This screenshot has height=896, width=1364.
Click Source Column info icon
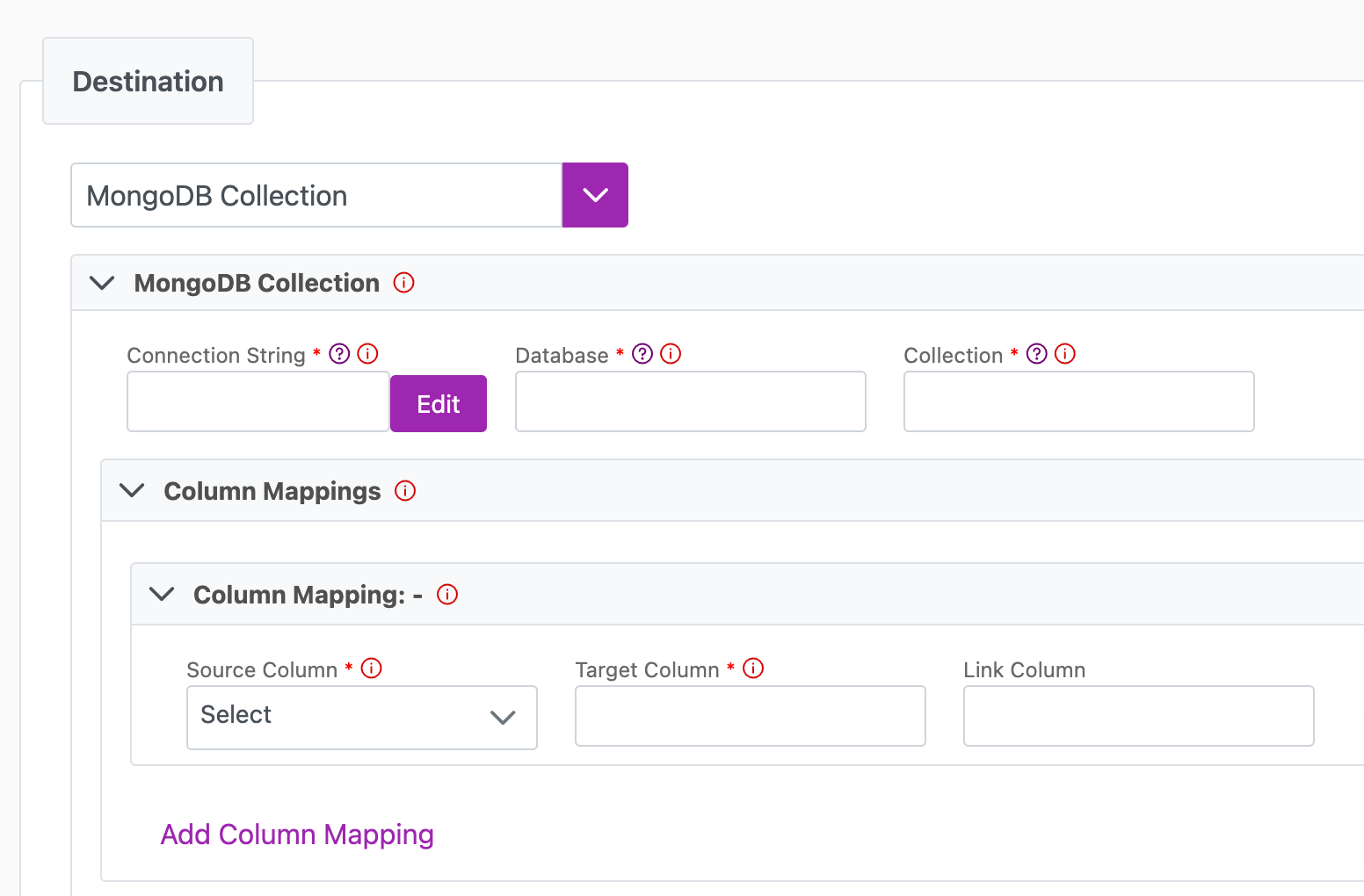pyautogui.click(x=372, y=668)
